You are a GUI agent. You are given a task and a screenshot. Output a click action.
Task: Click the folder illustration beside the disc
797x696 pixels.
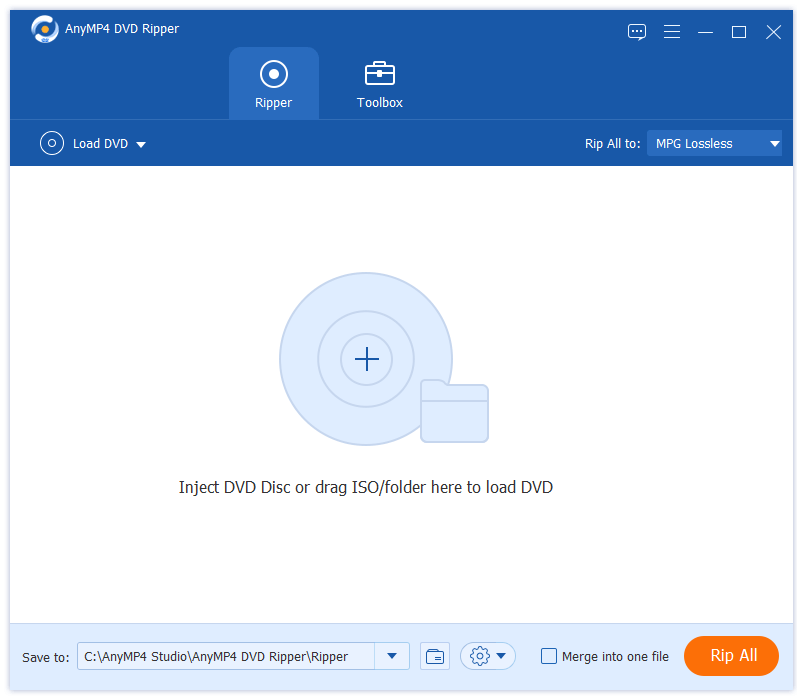(454, 411)
